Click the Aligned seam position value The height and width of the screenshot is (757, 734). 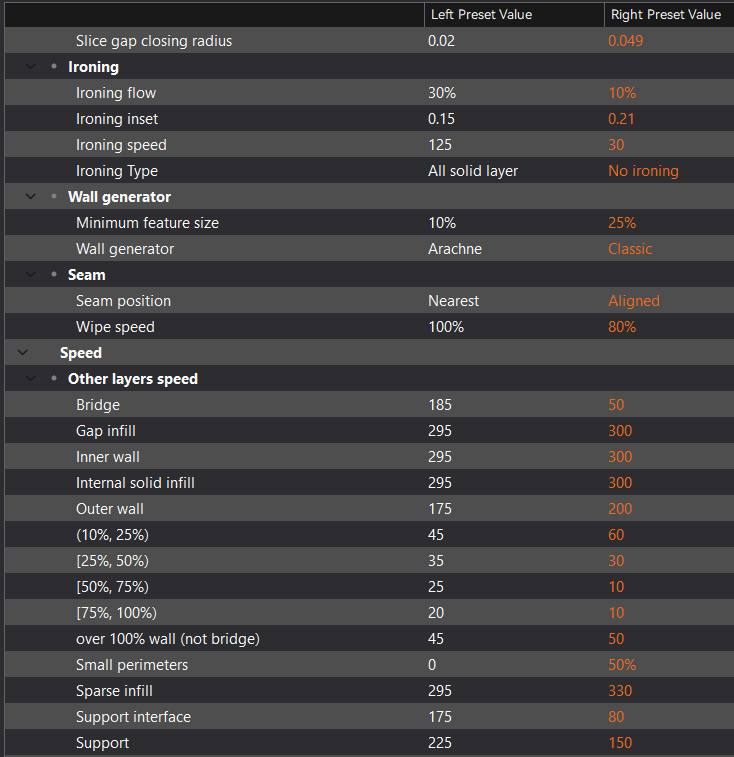click(634, 301)
